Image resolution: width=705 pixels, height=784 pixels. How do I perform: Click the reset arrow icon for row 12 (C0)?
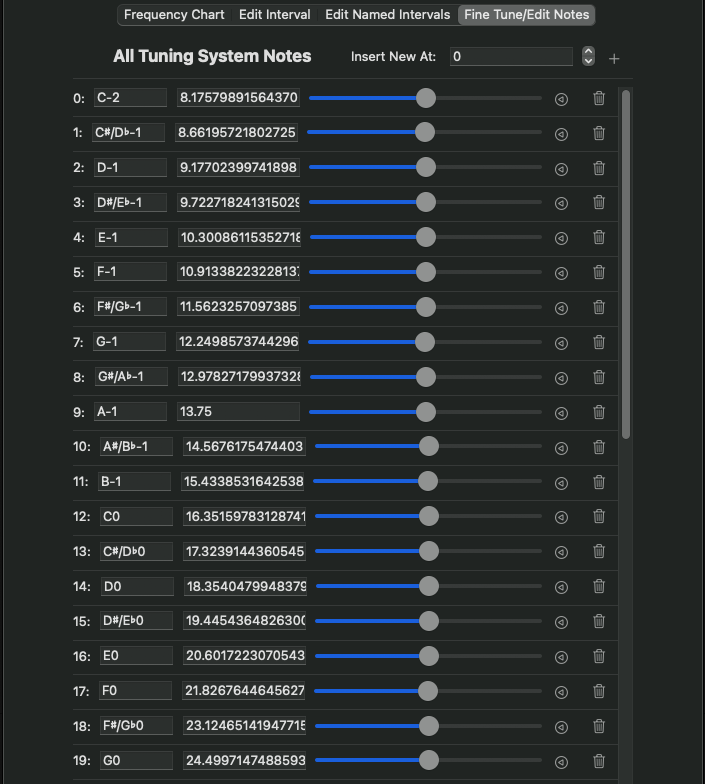[561, 517]
